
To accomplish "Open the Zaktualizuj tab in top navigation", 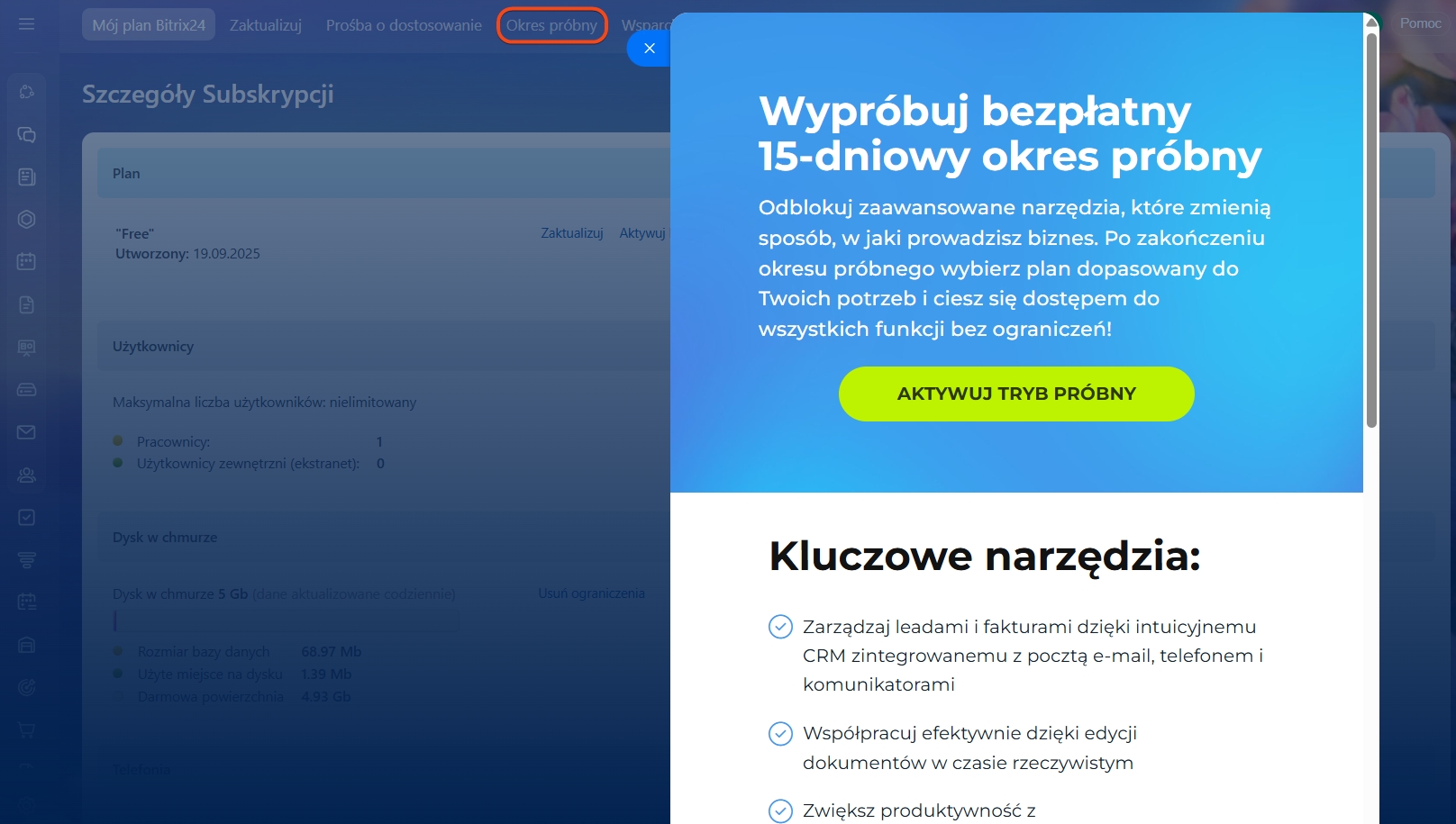I will 266,25.
